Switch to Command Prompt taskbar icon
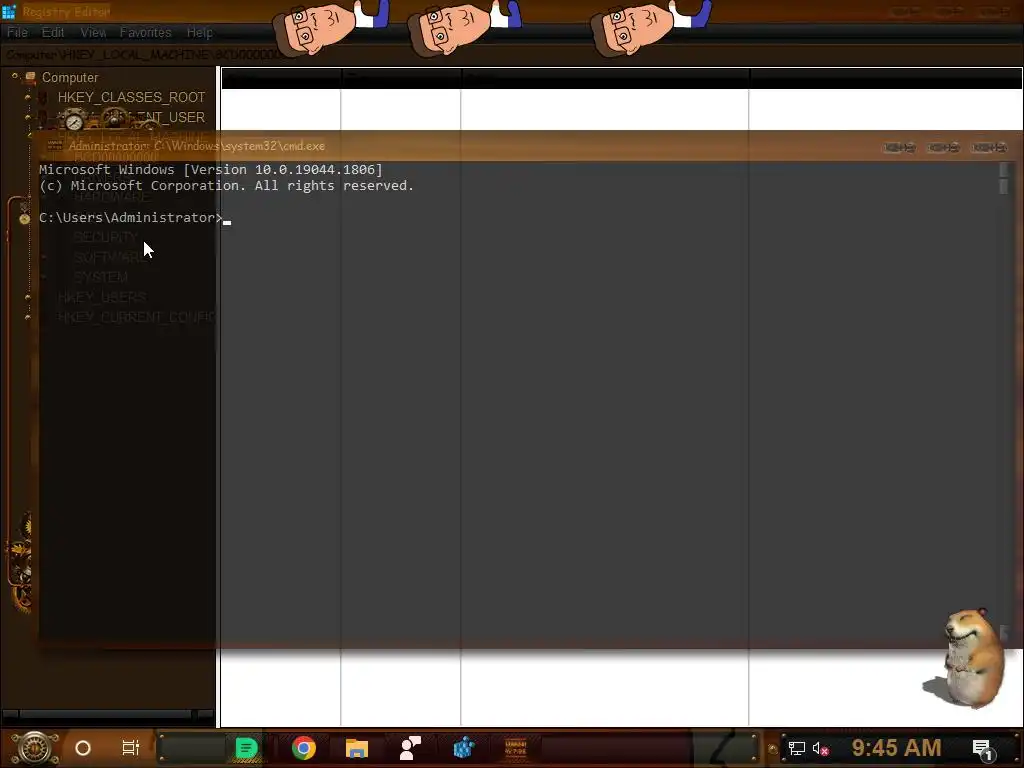 coord(516,748)
